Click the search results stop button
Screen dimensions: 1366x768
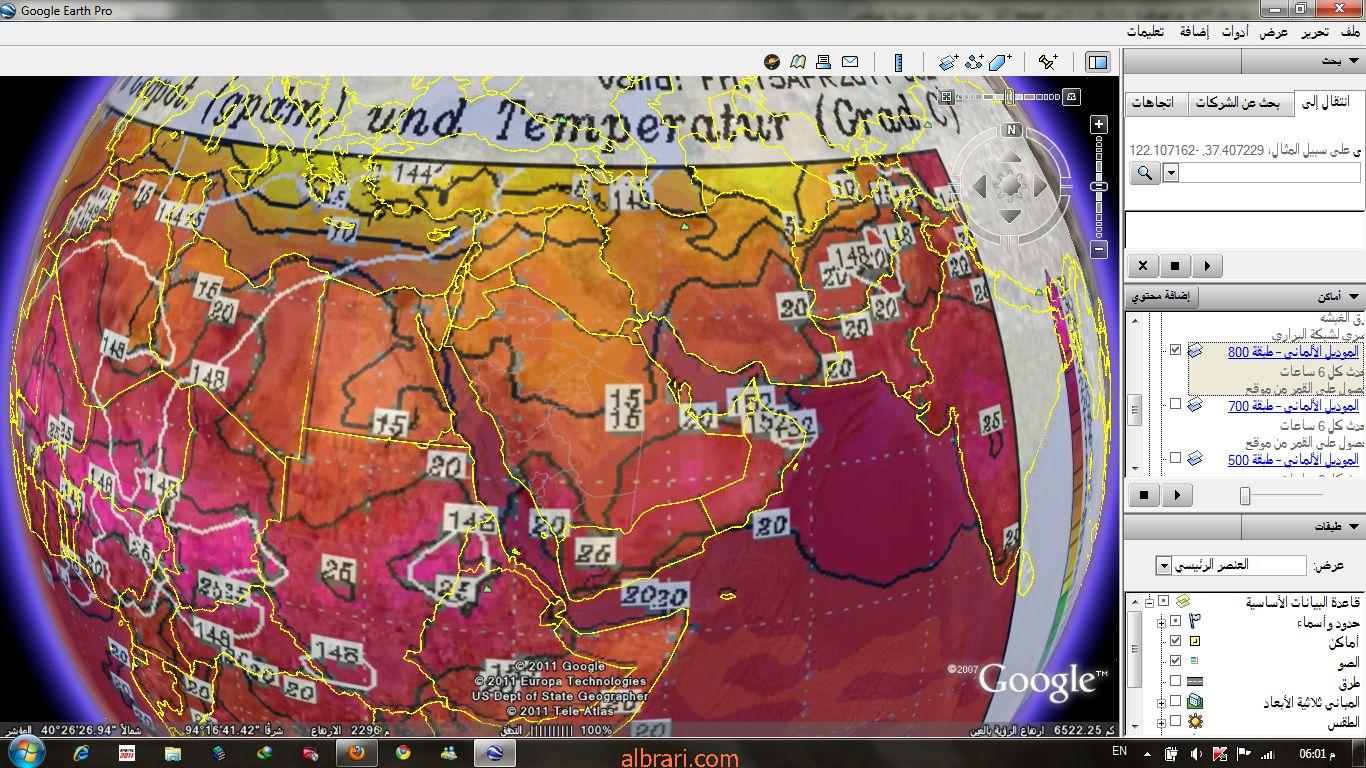tap(1175, 266)
